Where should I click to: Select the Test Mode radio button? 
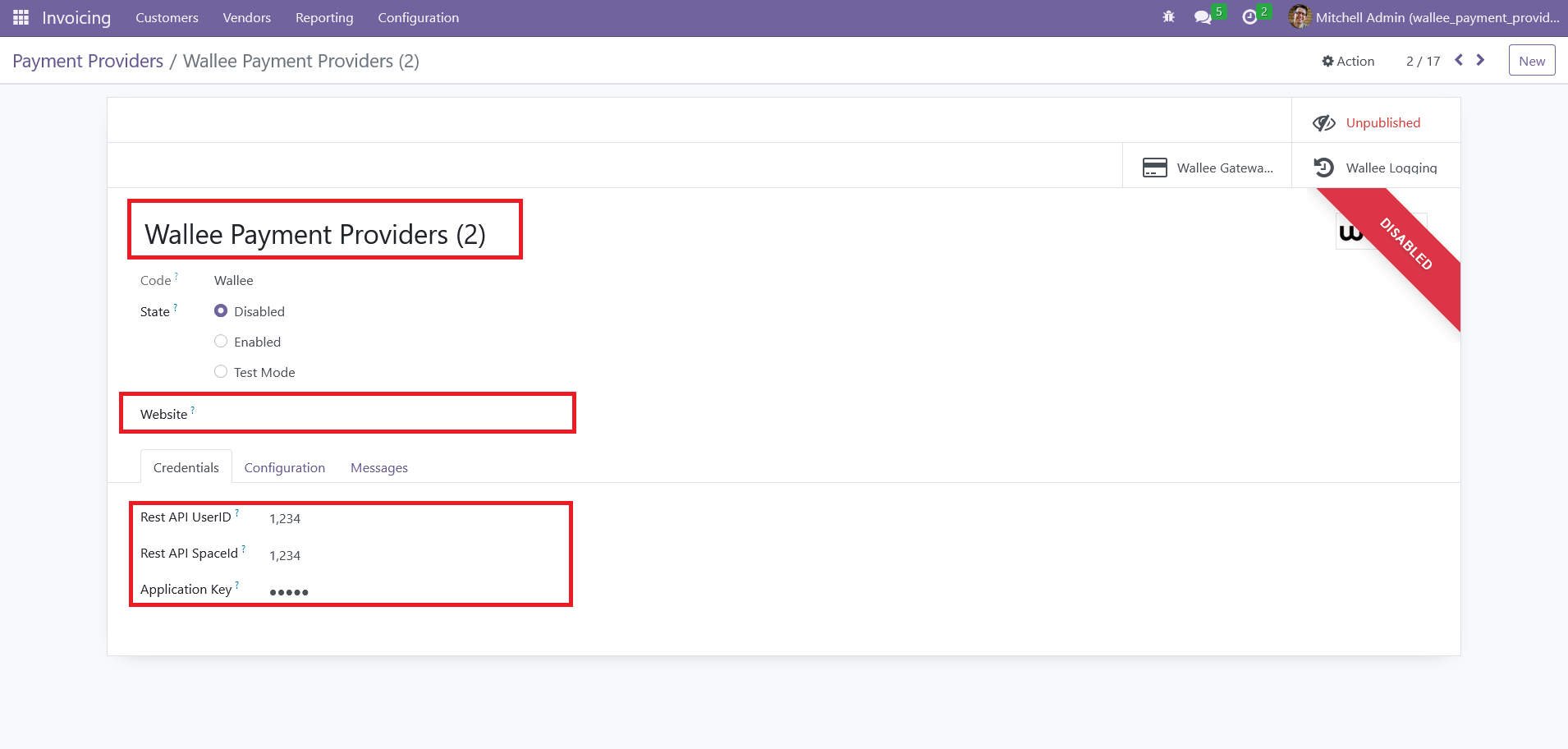click(221, 372)
